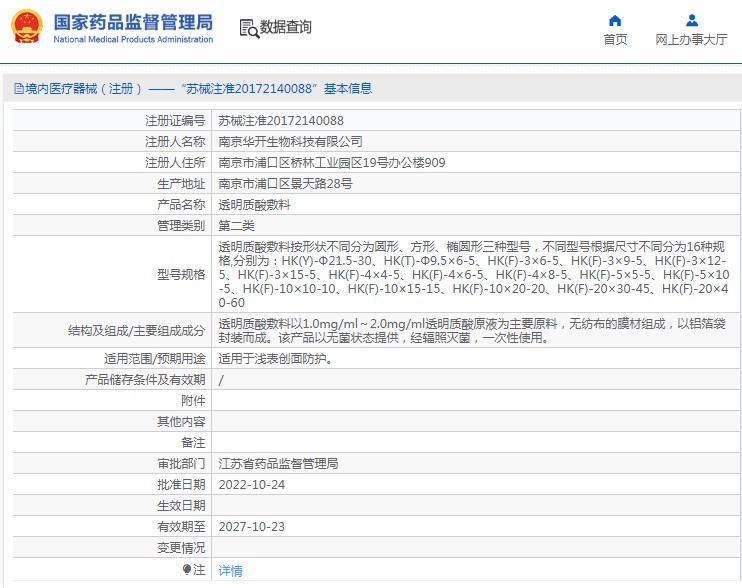Click the 管理类别 row label
This screenshot has width=742, height=588.
[181, 226]
